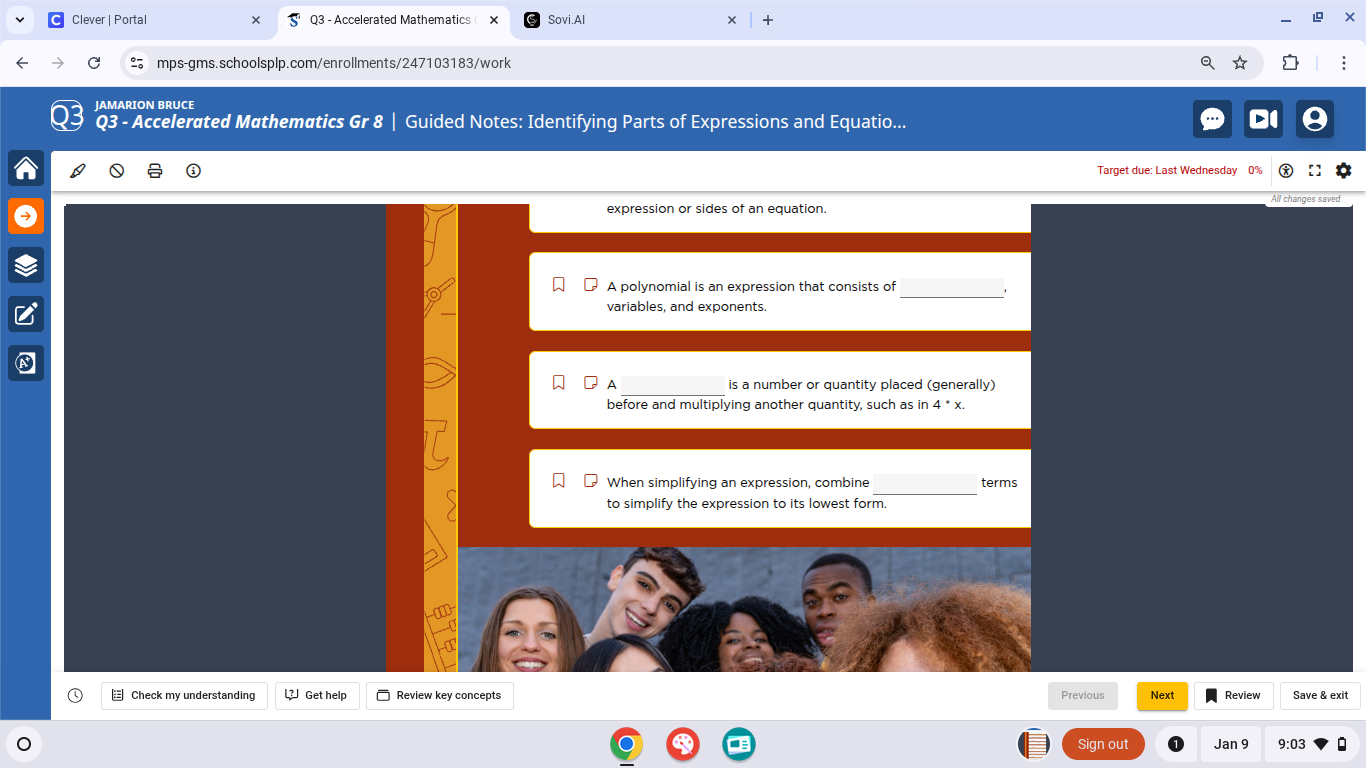Viewport: 1366px width, 768px height.
Task: Open the notes pencil sidebar icon
Action: (26, 314)
